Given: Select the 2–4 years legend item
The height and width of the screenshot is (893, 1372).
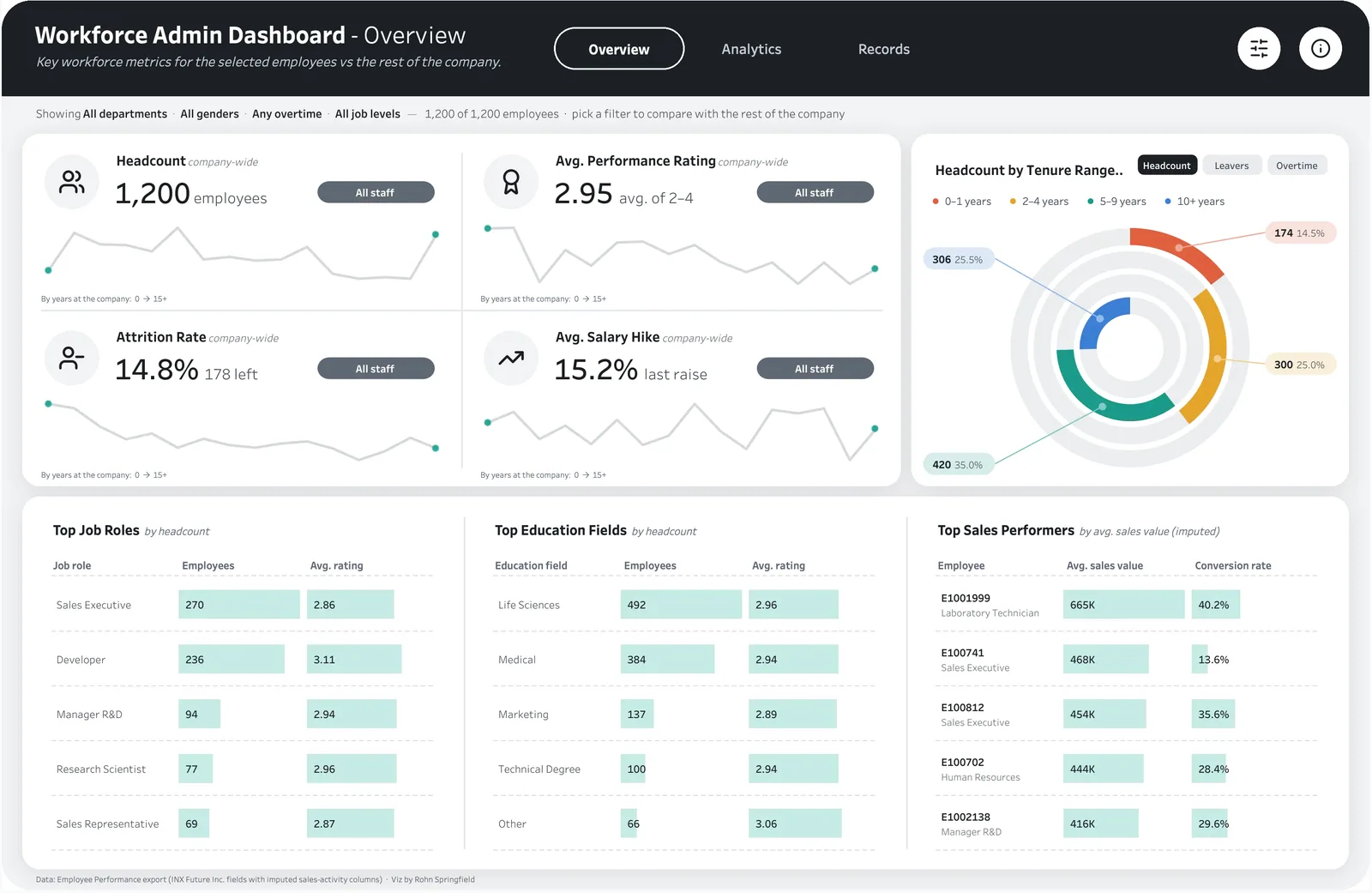Looking at the screenshot, I should tap(1039, 202).
